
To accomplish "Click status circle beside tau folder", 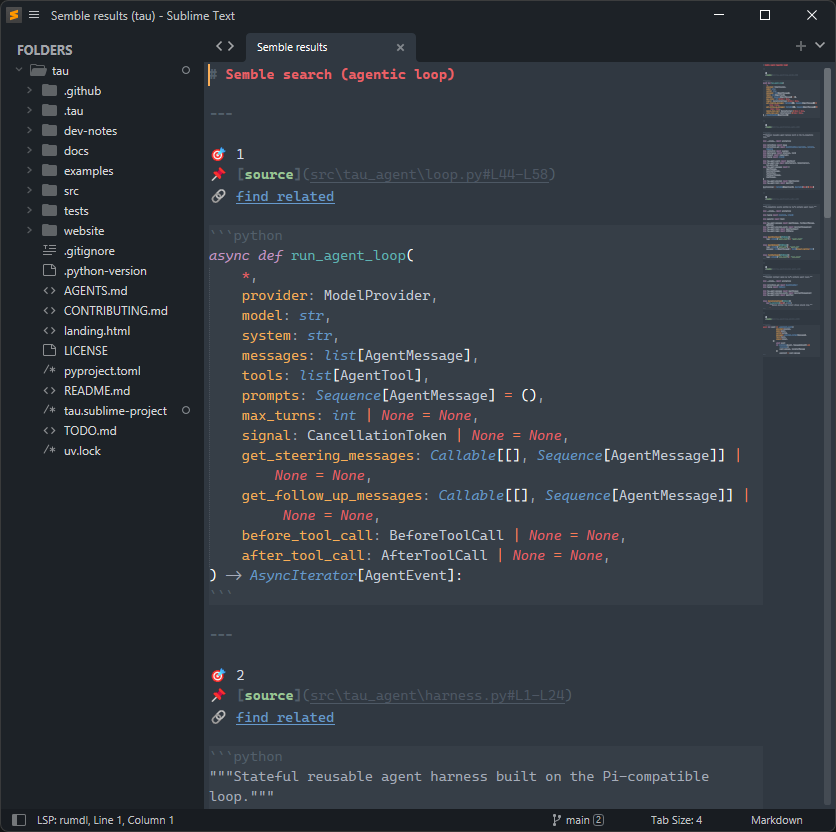I will [x=186, y=70].
